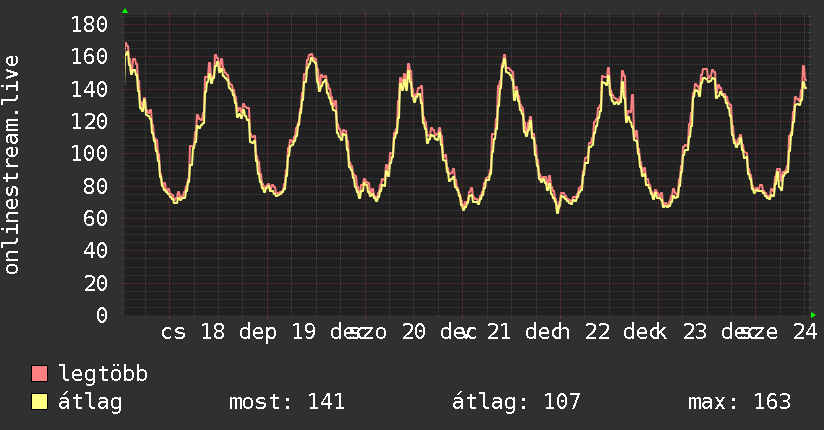
Task: Select the átlag legend label beside yellow swatch
Action: 90,402
